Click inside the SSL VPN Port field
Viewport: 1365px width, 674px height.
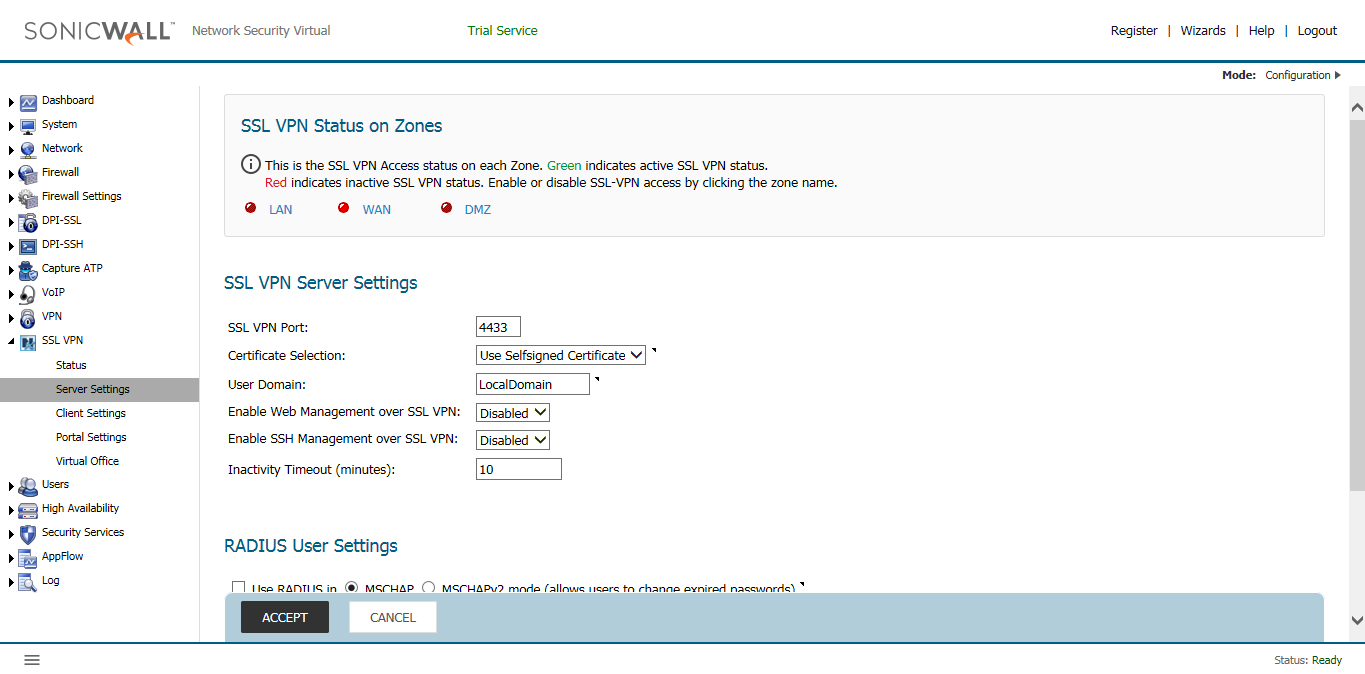498,326
